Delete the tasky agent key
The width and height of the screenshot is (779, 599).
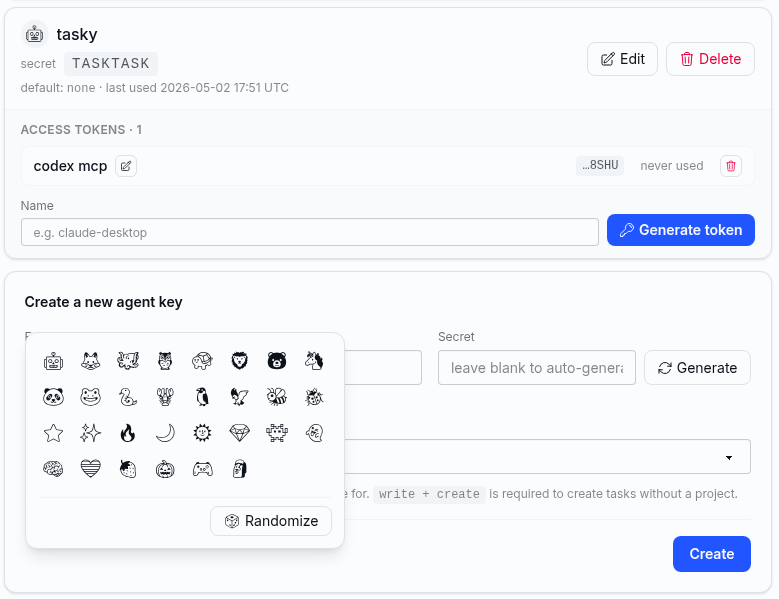click(710, 59)
